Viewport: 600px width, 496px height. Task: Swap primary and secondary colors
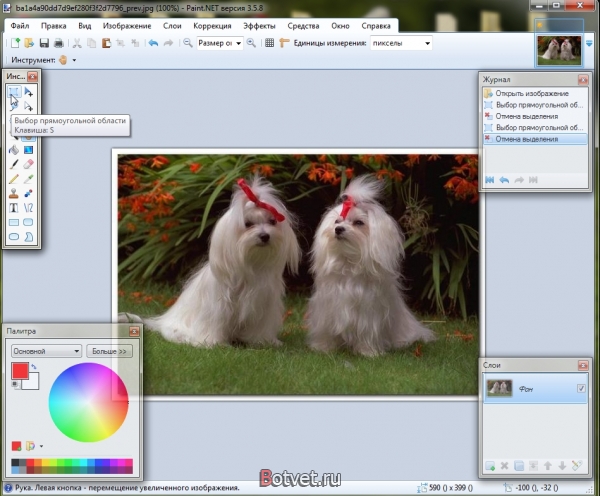34,367
